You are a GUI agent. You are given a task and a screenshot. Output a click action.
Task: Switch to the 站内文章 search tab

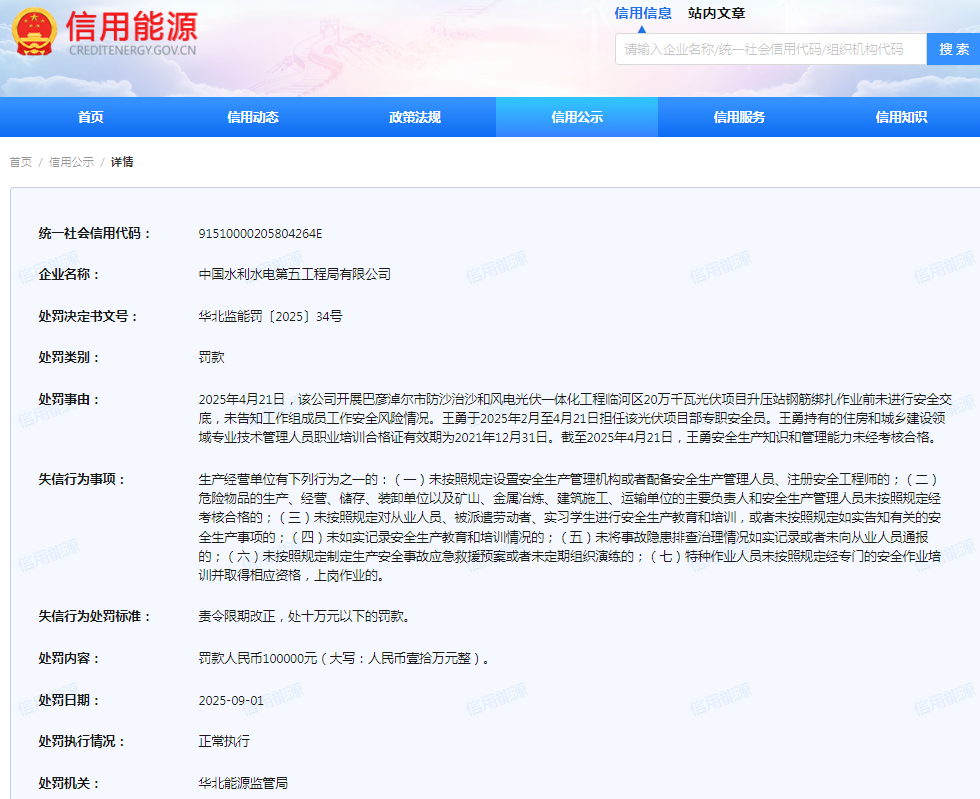[716, 13]
